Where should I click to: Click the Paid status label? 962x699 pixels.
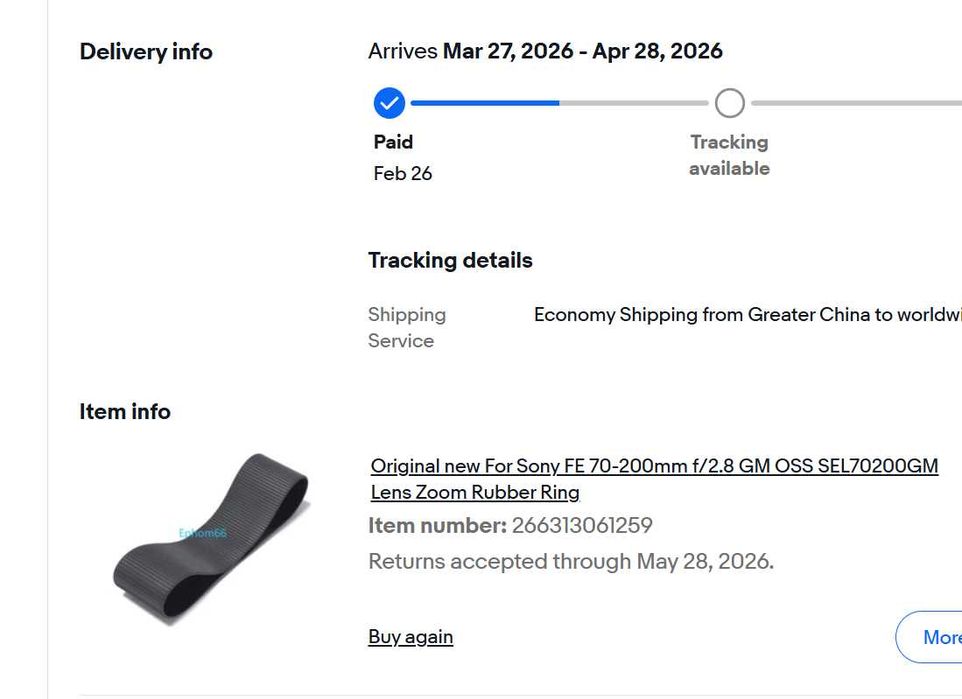click(393, 142)
